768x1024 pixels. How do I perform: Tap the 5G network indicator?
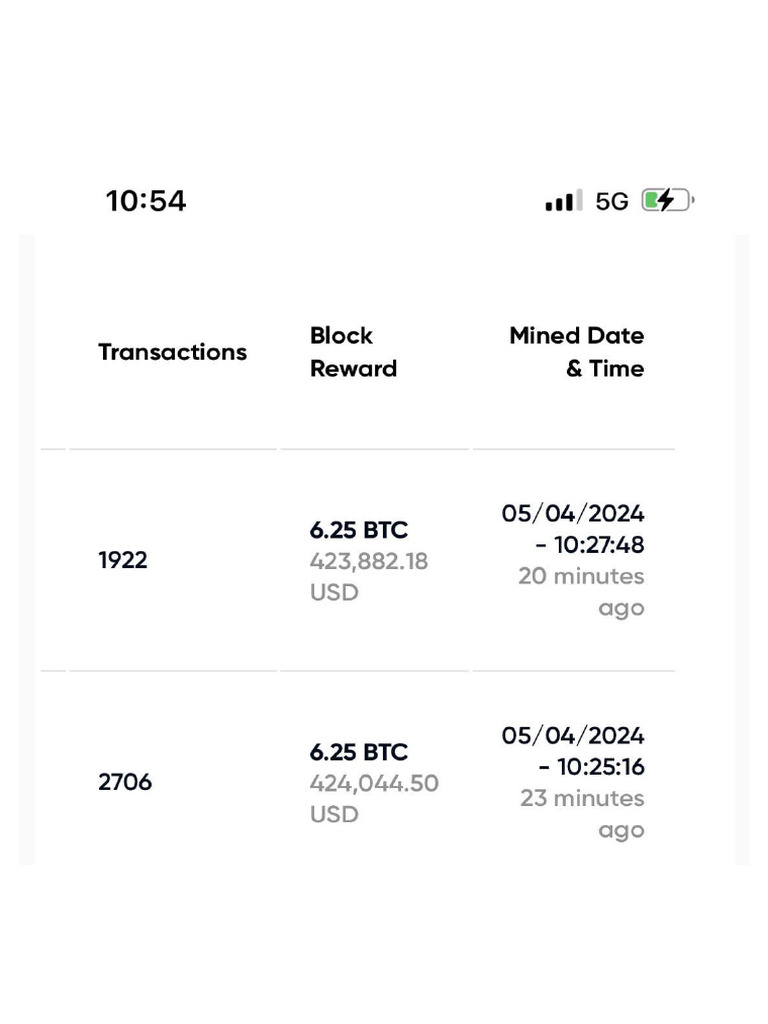(x=612, y=201)
